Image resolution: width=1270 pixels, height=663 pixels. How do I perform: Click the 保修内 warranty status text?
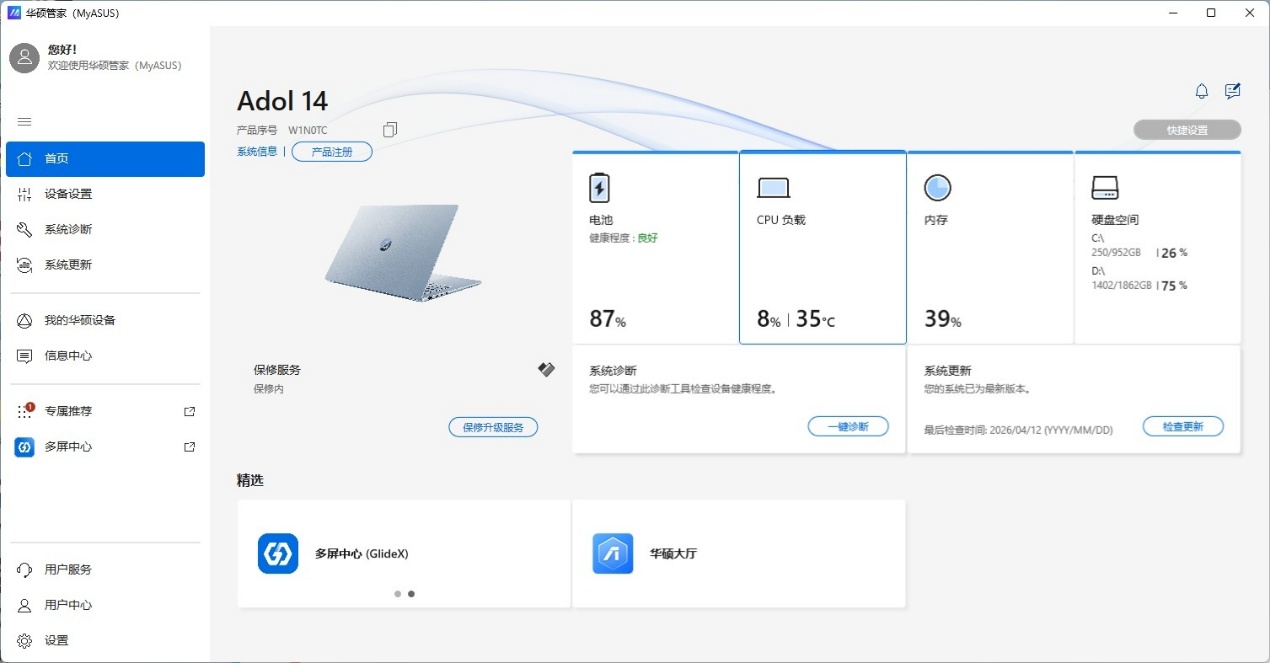pyautogui.click(x=268, y=388)
